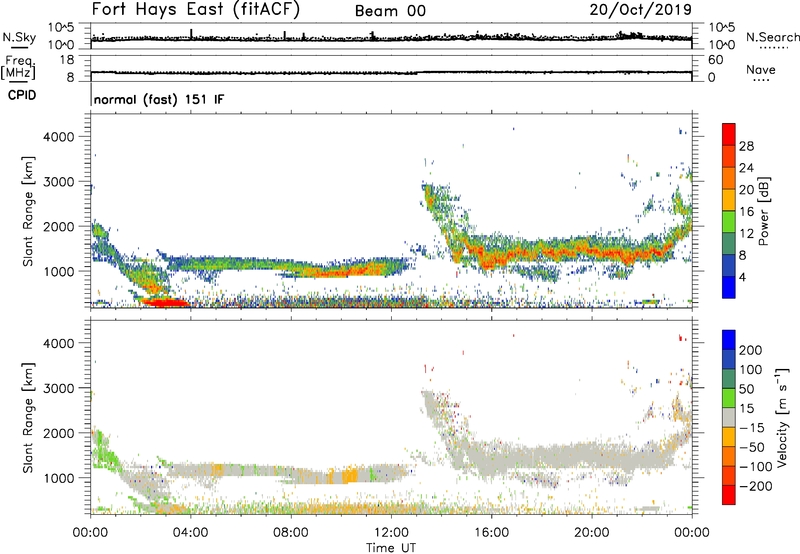Click the "-200" label on velocity colorbar
The image size is (800, 554).
click(x=755, y=486)
